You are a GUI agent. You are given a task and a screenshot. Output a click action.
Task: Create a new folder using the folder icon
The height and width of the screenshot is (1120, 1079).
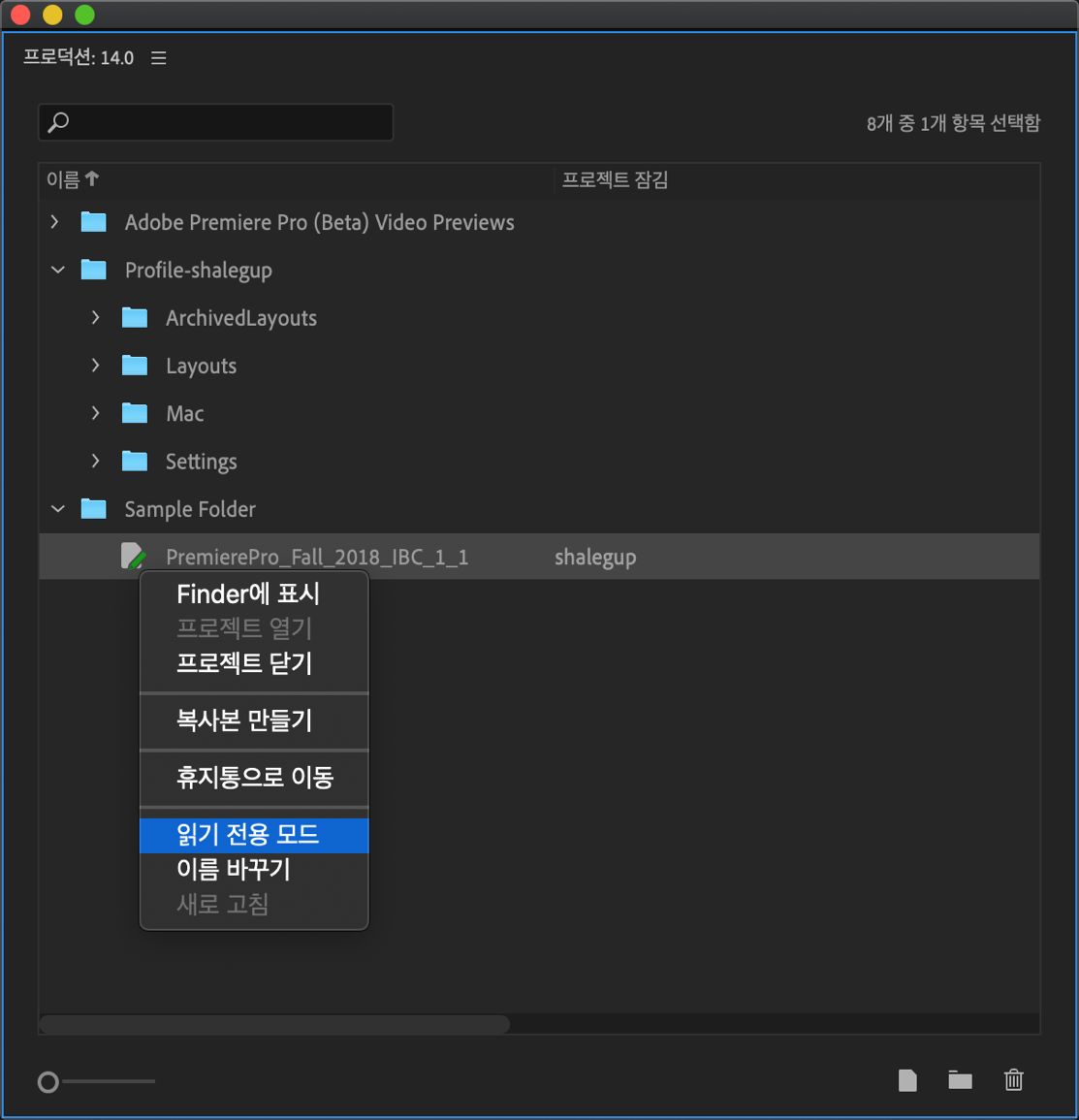[x=960, y=1079]
